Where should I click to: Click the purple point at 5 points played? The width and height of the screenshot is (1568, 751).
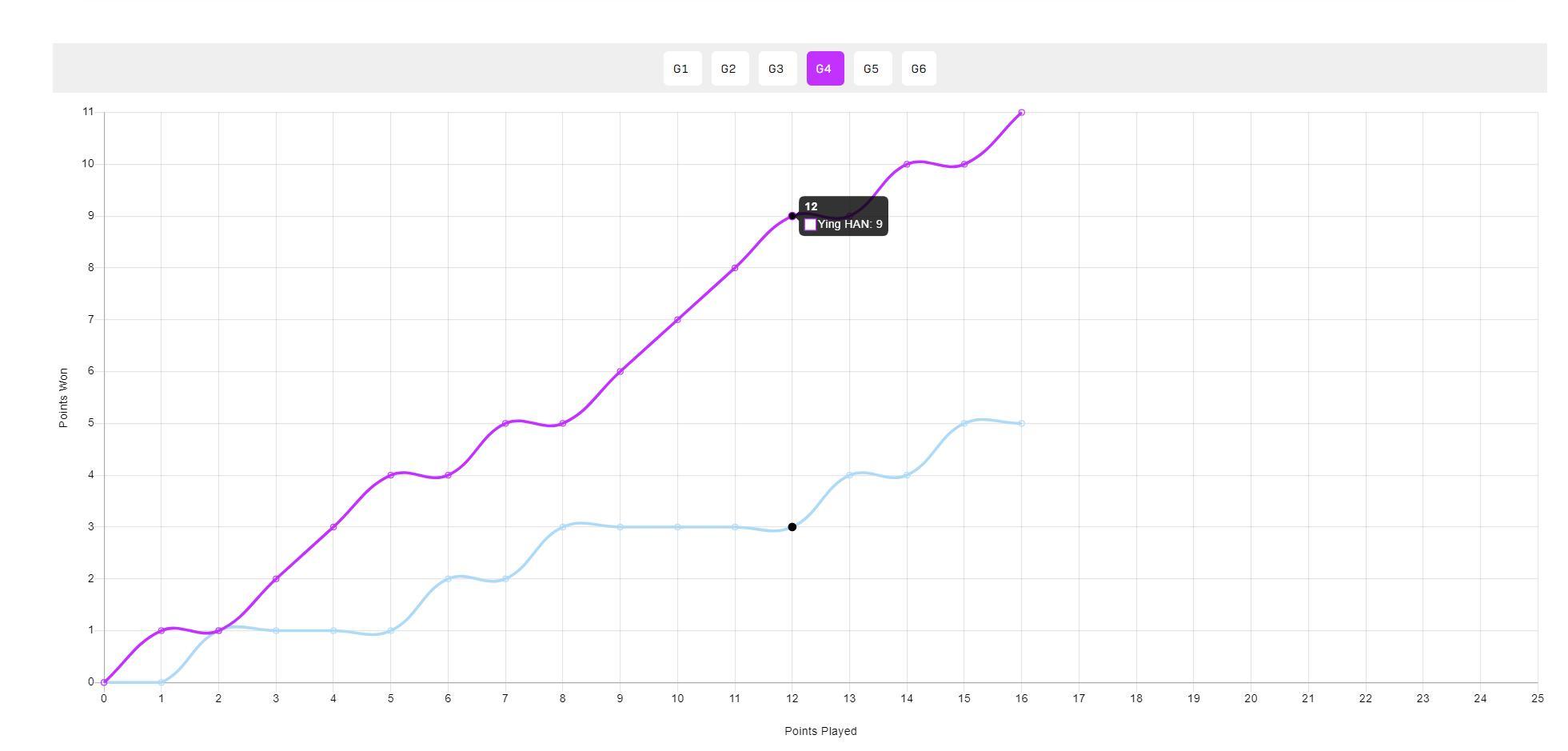[391, 475]
